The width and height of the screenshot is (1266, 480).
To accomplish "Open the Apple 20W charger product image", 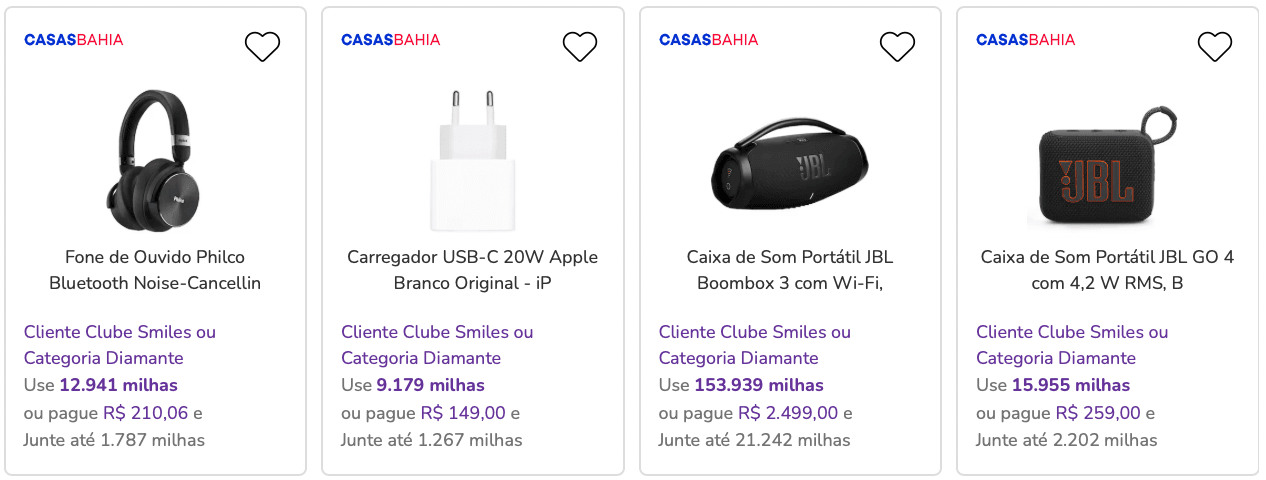I will (x=472, y=158).
